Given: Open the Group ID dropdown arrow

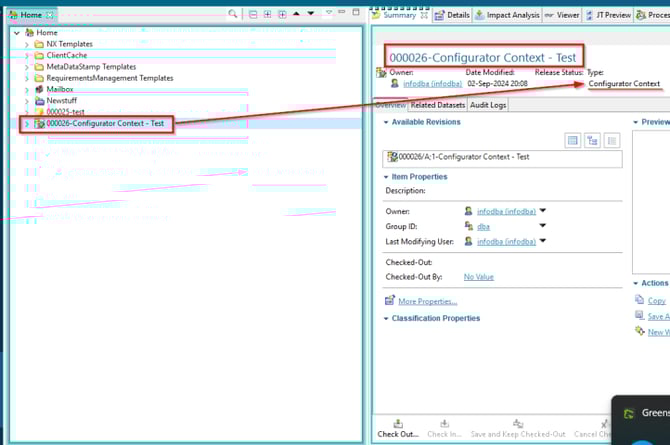Looking at the screenshot, I should click(544, 226).
